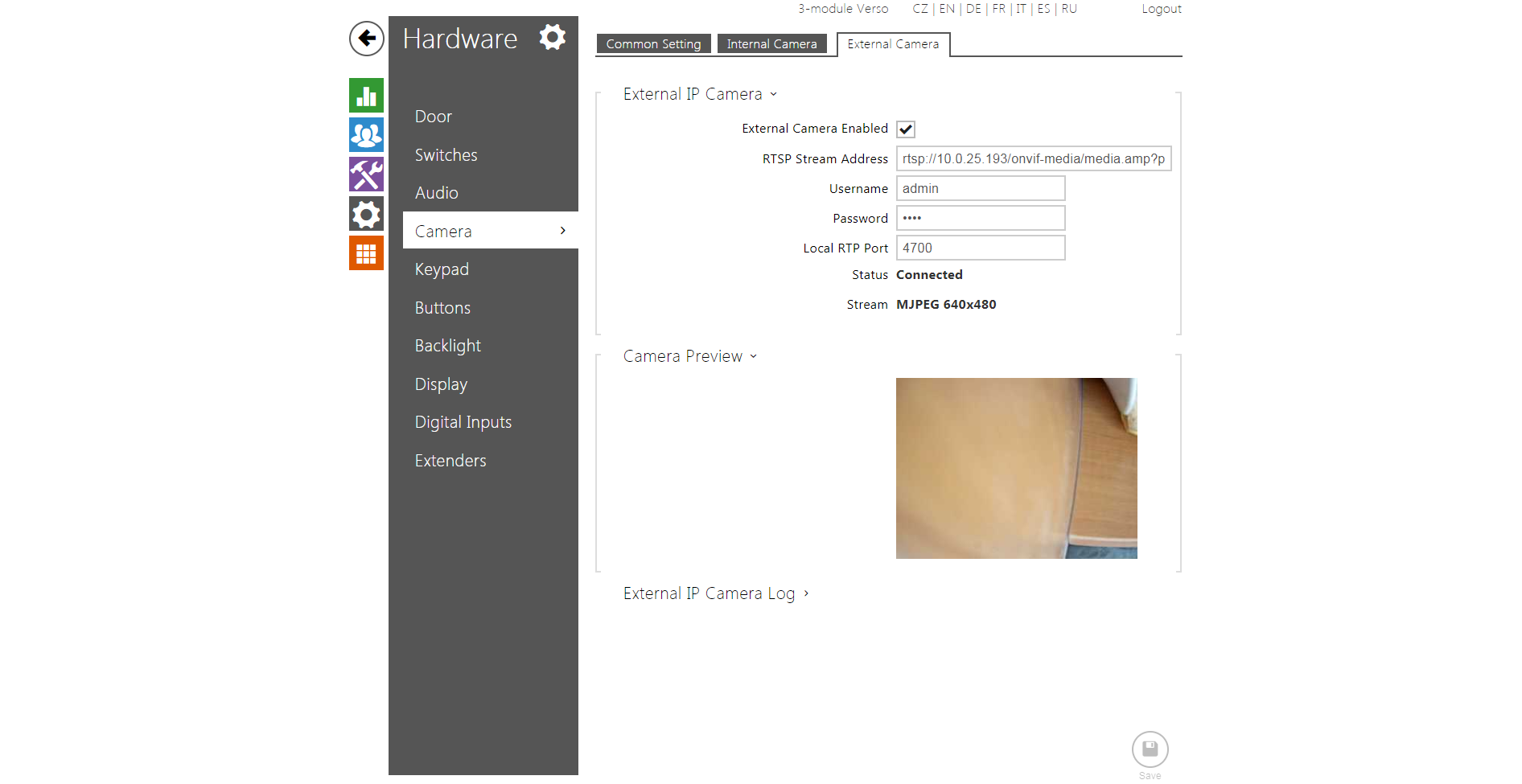The height and width of the screenshot is (784, 1522).
Task: Uncheck External Camera Enabled checkbox
Action: (x=906, y=129)
